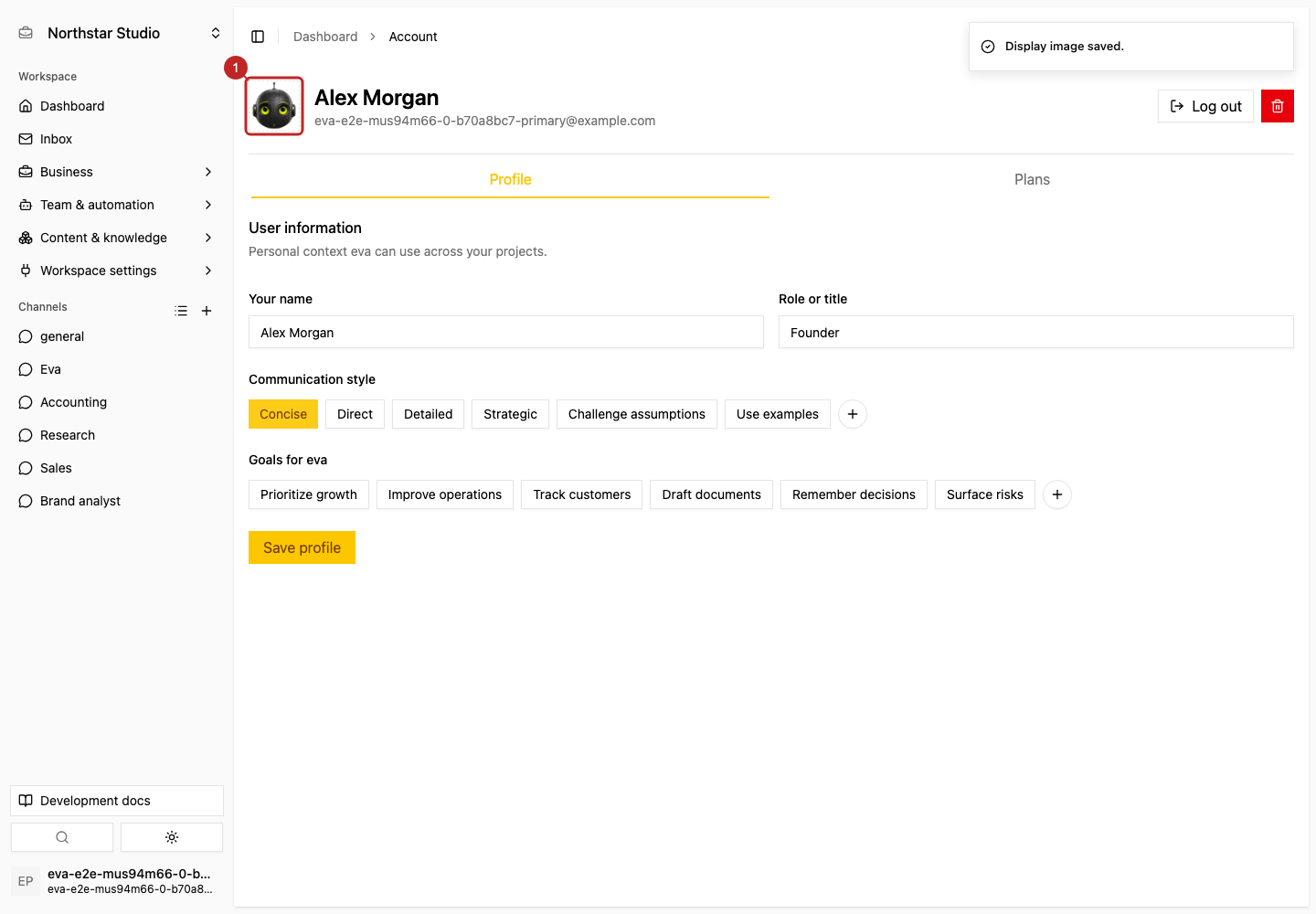Viewport: 1316px width, 914px height.
Task: Click the red trash delete account icon
Action: click(x=1278, y=106)
